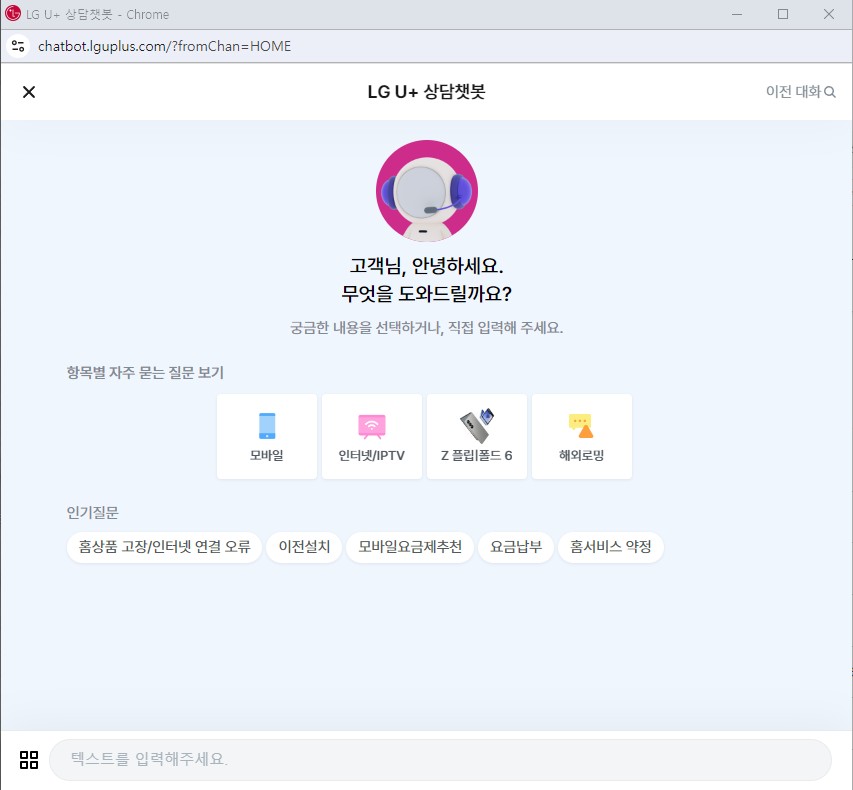Image resolution: width=853 pixels, height=790 pixels.
Task: Close the Chrome window
Action: [829, 14]
